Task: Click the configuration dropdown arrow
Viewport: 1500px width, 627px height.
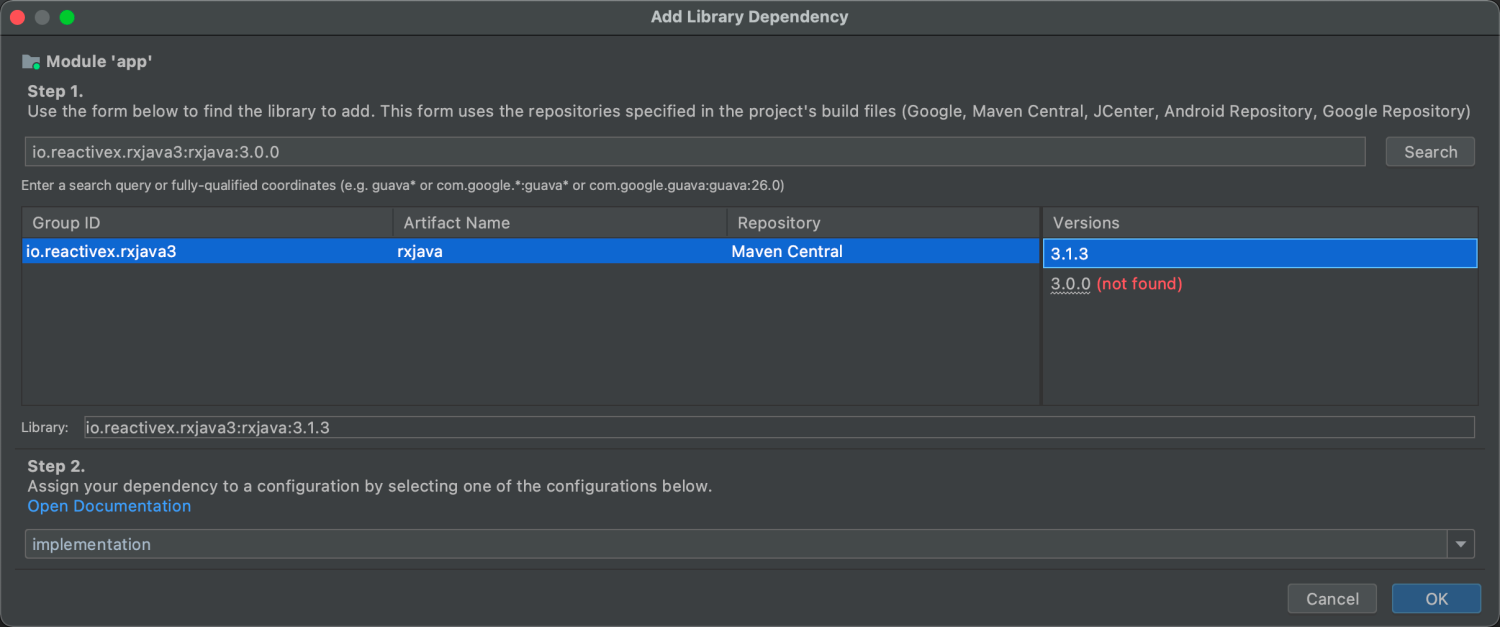Action: click(x=1461, y=545)
